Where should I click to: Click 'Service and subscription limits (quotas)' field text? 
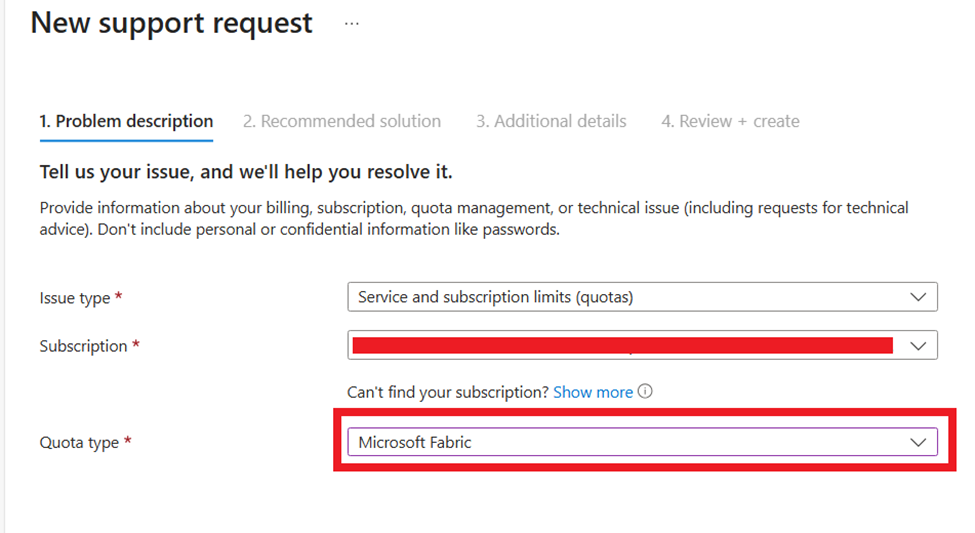[496, 297]
